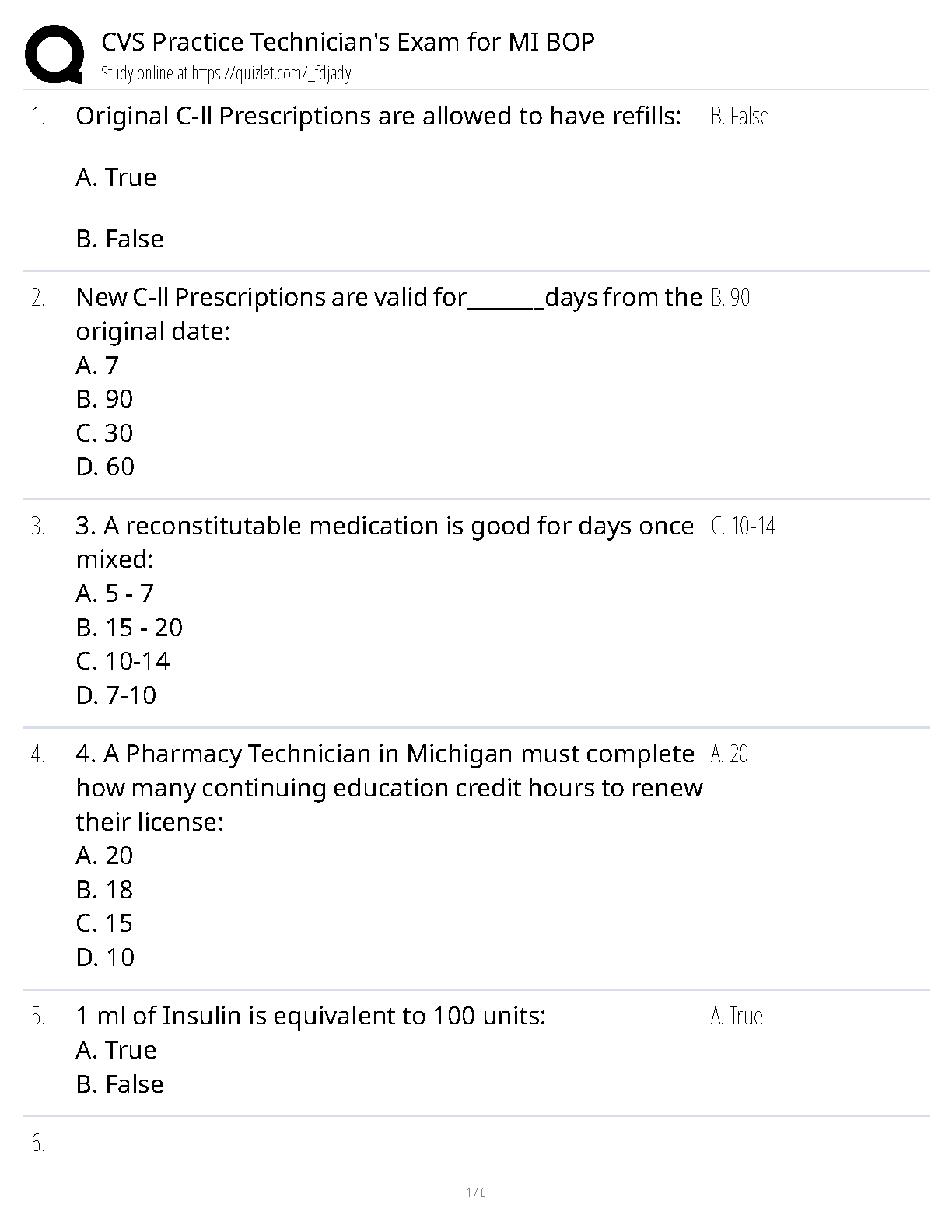
Task: Choose option B. 18 in question 4
Action: pos(104,890)
